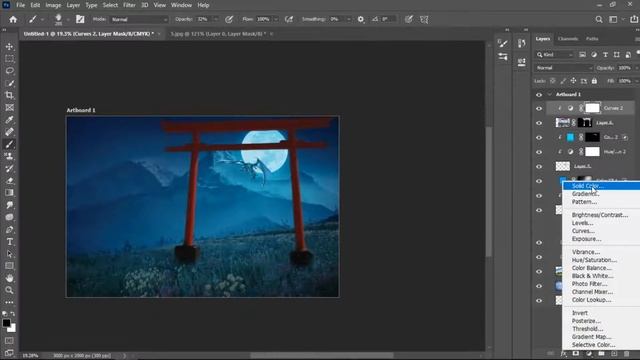The image size is (640, 360).
Task: Choose Hue/Saturation from adjustment menu
Action: [594, 260]
